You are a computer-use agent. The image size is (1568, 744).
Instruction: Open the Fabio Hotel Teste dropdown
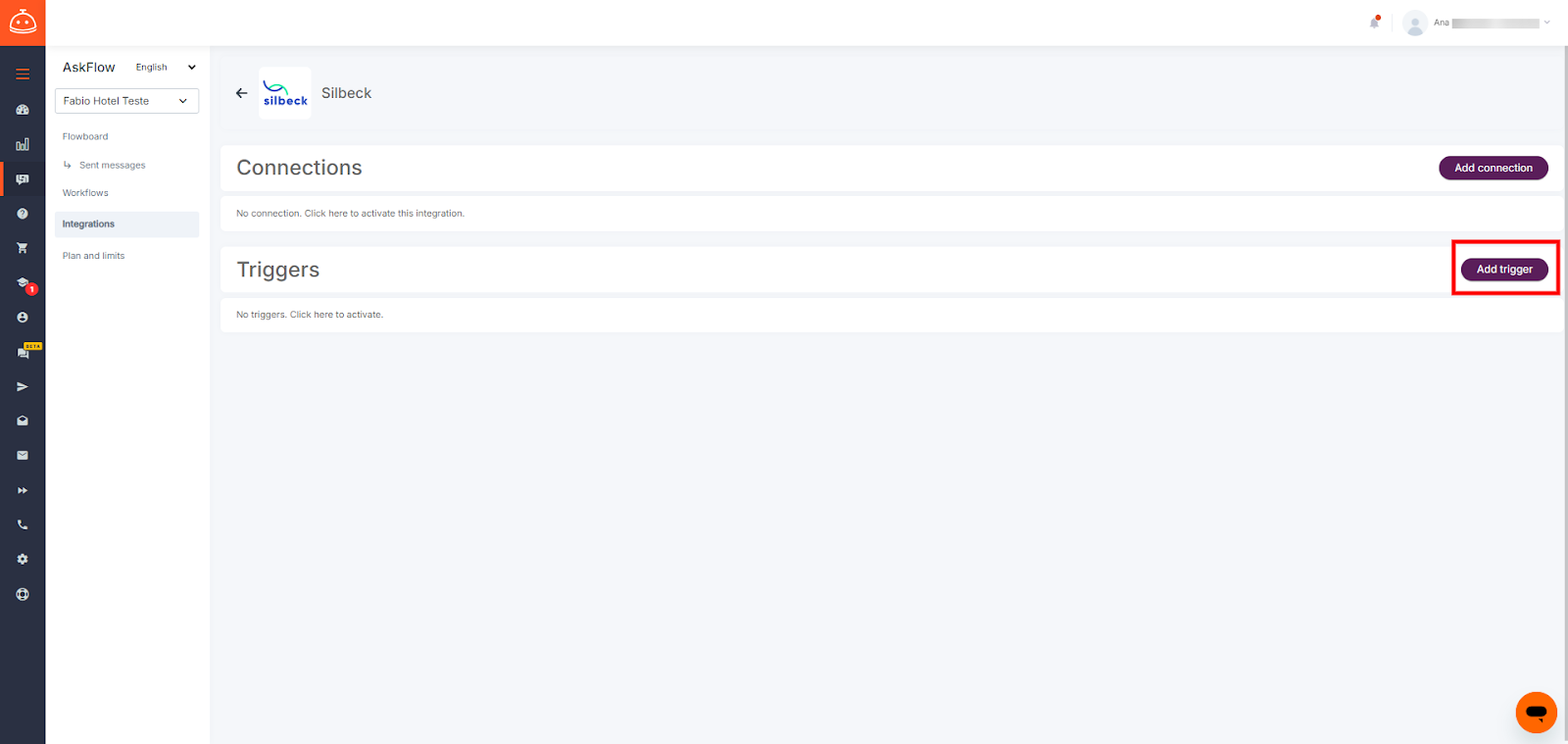(126, 101)
